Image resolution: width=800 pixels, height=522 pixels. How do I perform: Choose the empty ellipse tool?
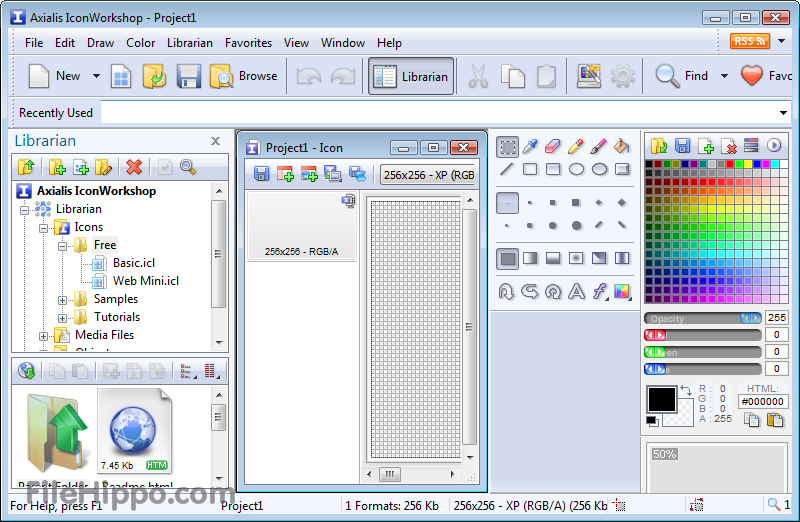[x=576, y=169]
